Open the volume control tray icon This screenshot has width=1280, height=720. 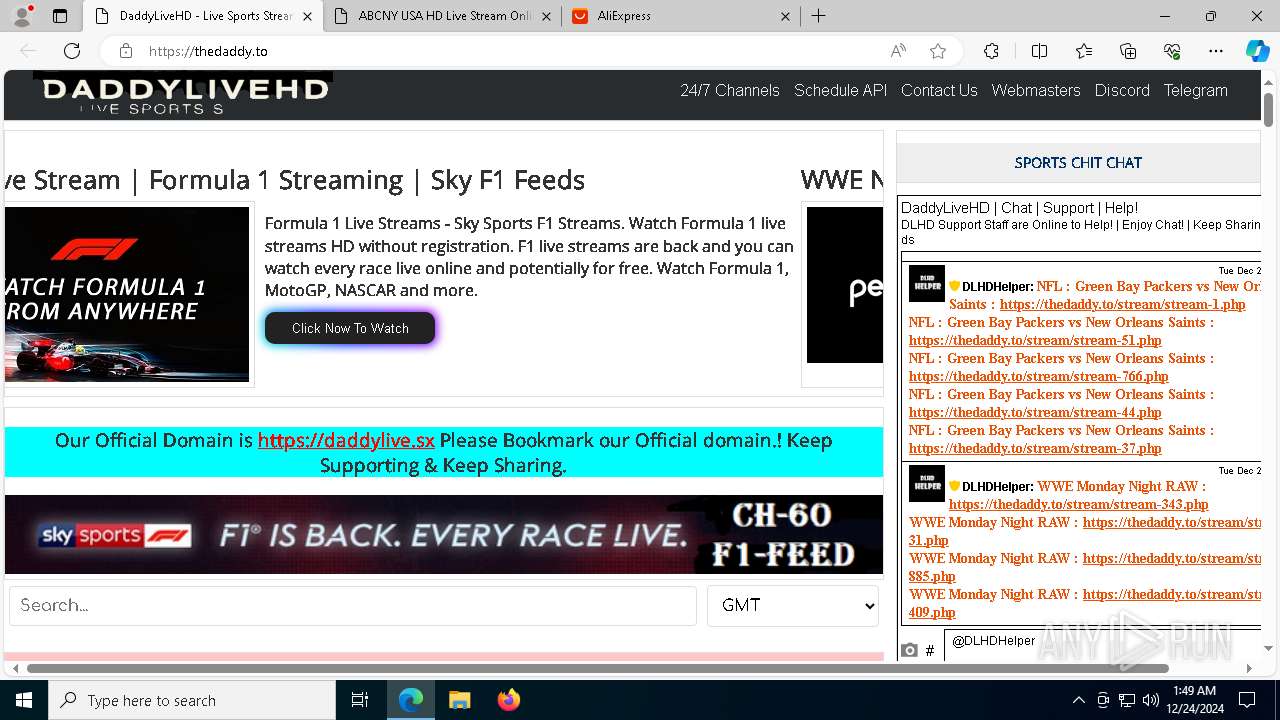[x=1151, y=700]
